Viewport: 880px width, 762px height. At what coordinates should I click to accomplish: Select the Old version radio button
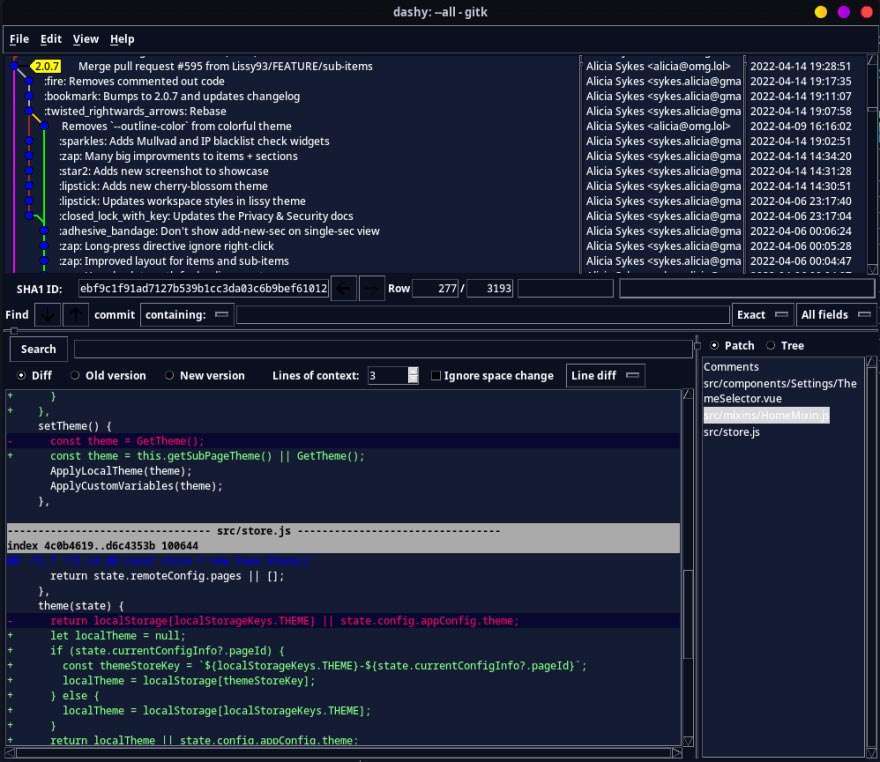tap(76, 376)
